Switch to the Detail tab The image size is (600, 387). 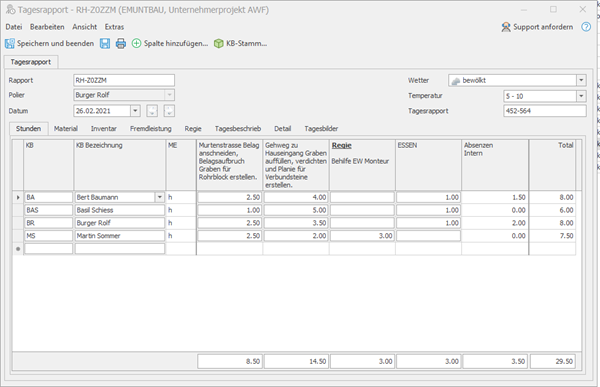point(282,129)
